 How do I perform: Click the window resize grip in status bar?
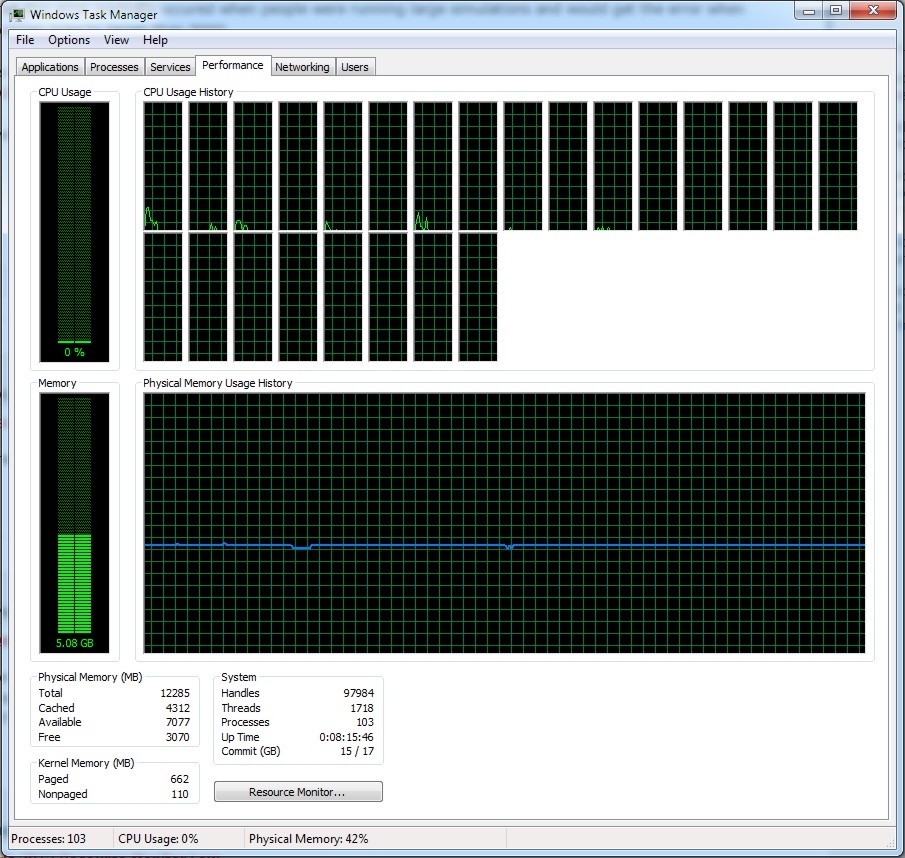pos(889,842)
